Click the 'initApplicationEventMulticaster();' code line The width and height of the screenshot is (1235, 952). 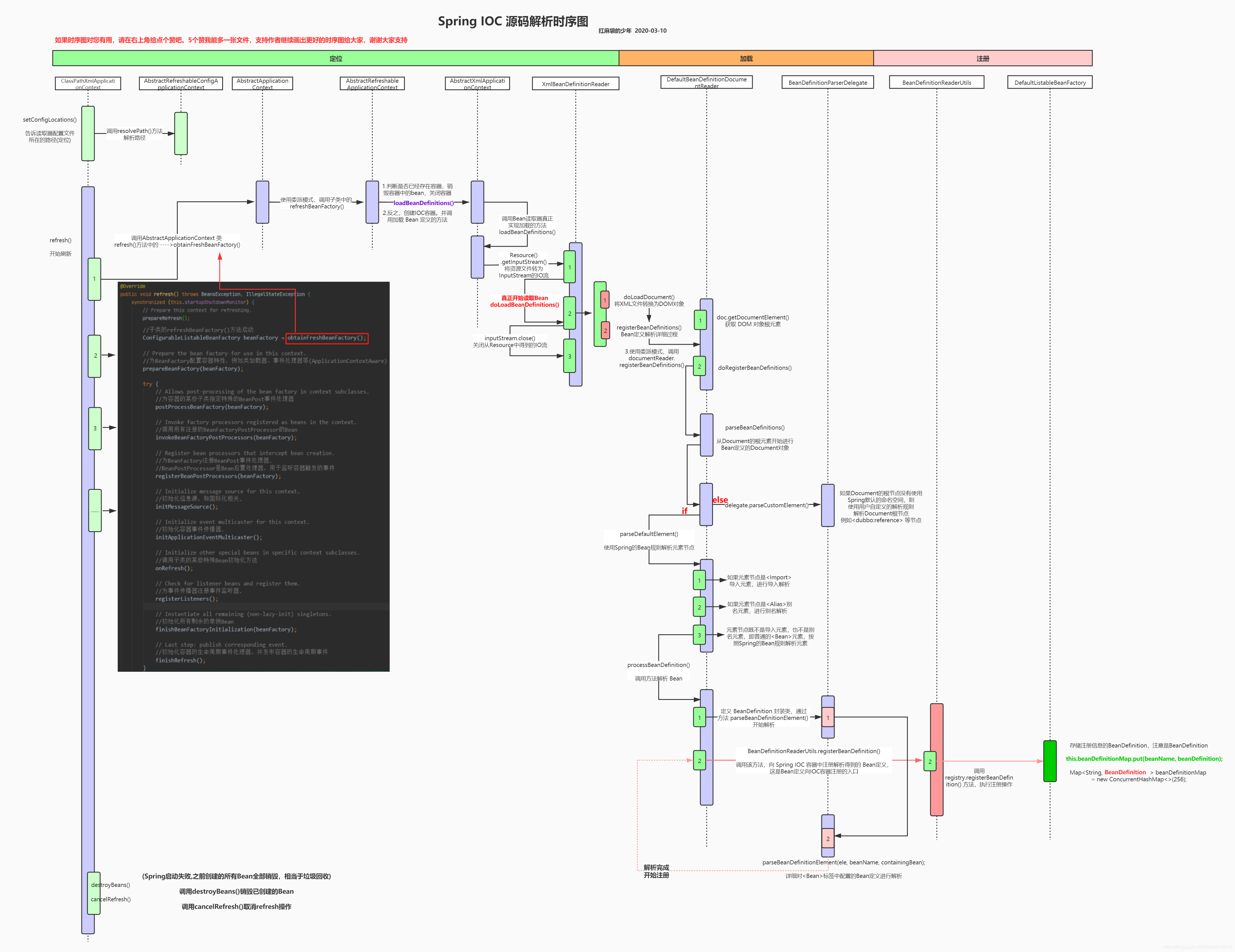click(x=209, y=537)
